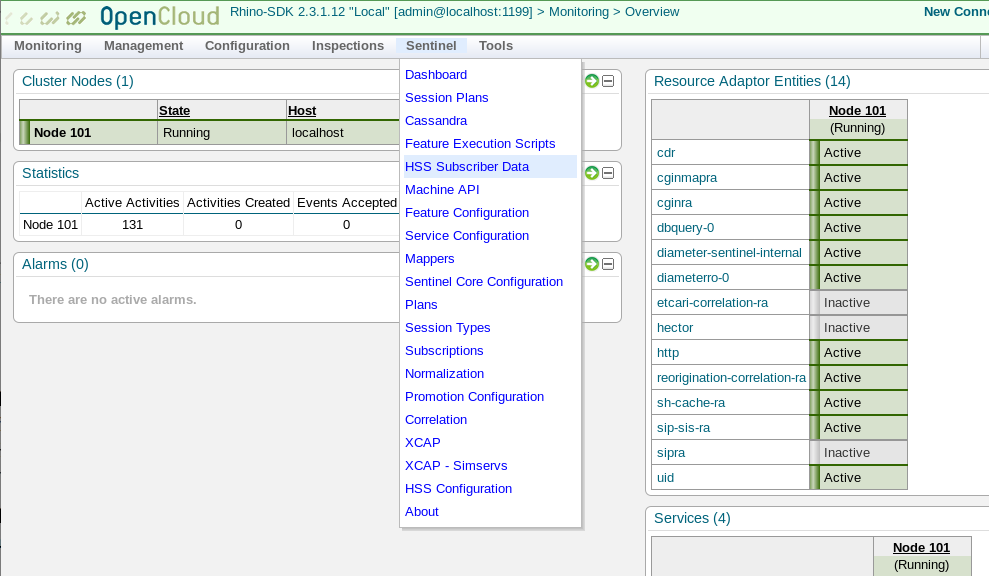
Task: Click the OpenCloud logo
Action: (112, 17)
